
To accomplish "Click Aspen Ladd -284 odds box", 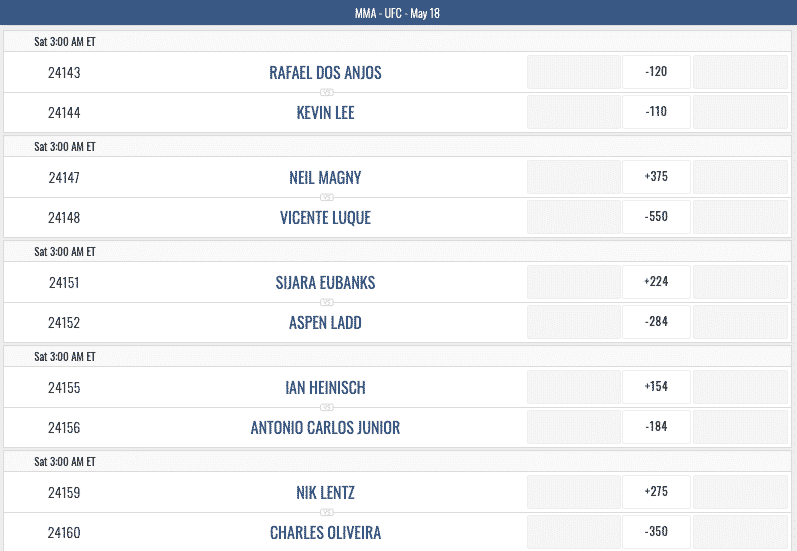I will pos(656,322).
